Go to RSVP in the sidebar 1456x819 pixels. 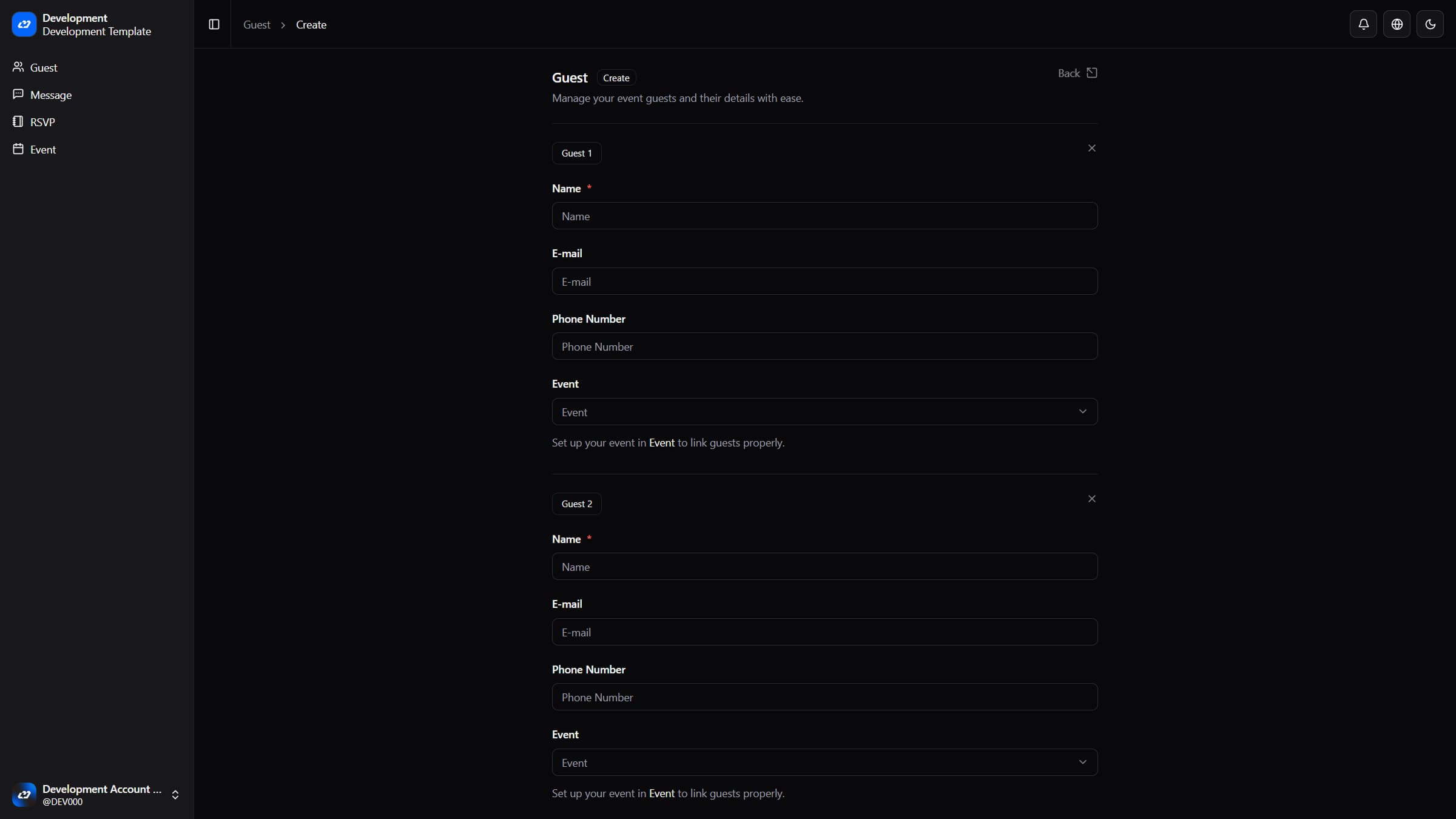click(42, 122)
